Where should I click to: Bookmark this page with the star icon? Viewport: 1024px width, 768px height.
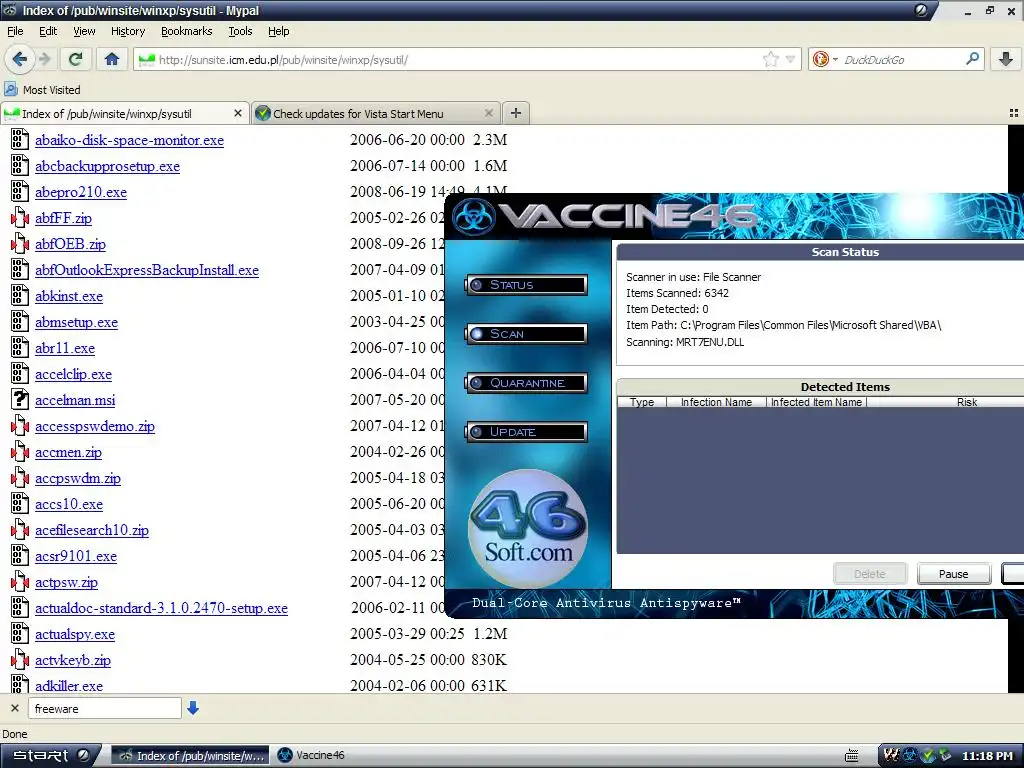[x=771, y=59]
